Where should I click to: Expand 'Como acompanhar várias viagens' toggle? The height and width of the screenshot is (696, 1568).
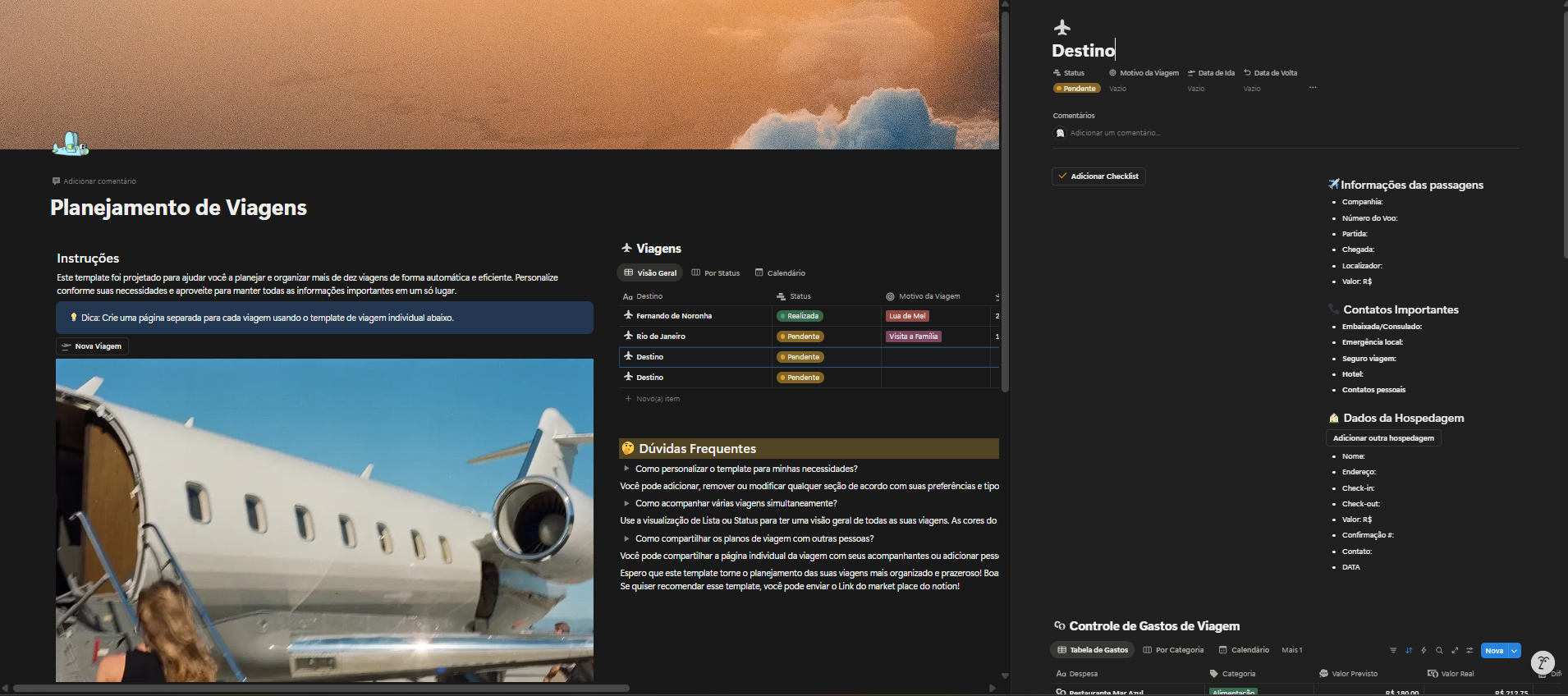626,503
